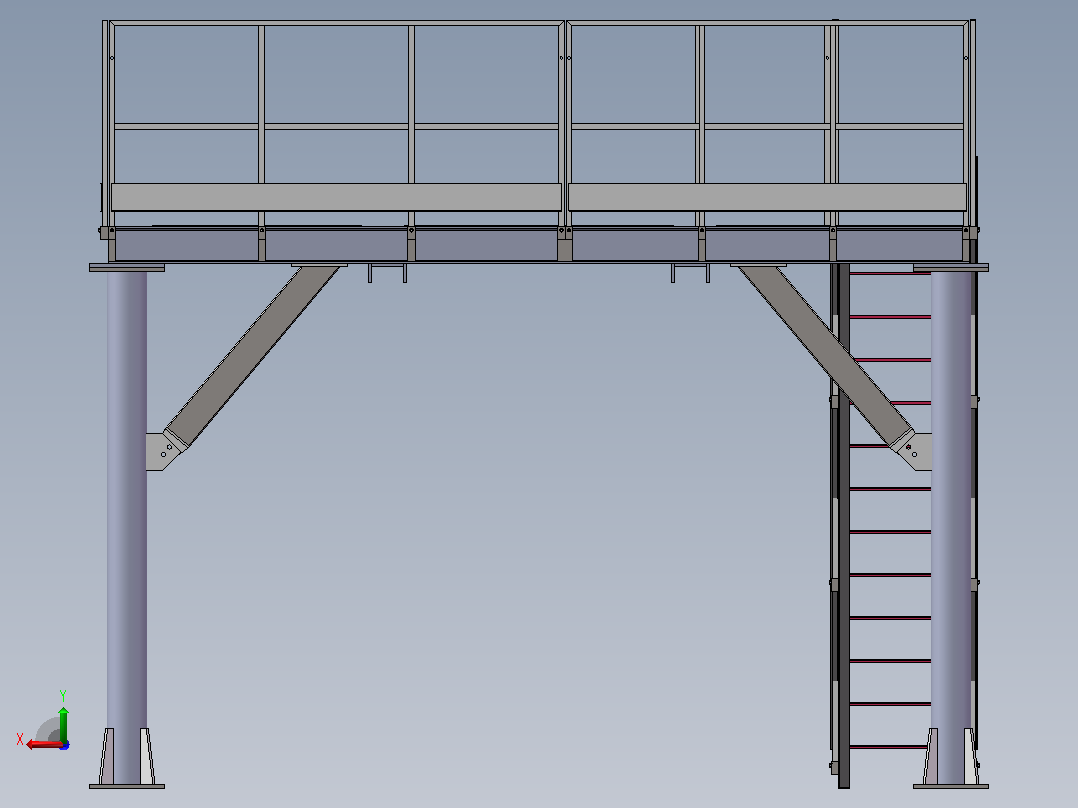Select the bracket joining the left brace to the column
This screenshot has width=1078, height=808.
click(164, 451)
